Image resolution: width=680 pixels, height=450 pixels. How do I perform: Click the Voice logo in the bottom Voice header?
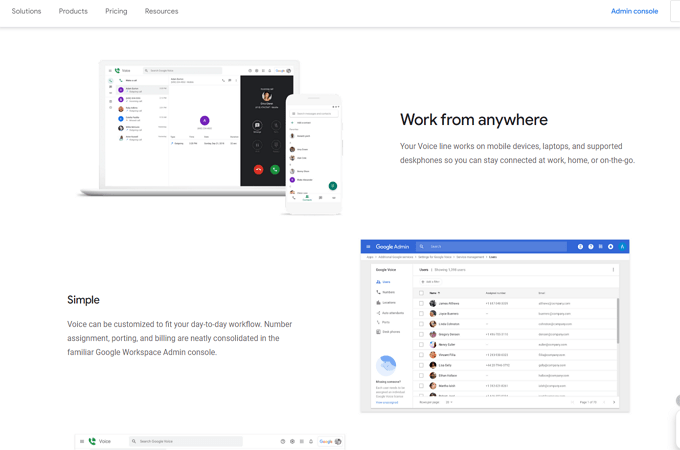click(100, 441)
